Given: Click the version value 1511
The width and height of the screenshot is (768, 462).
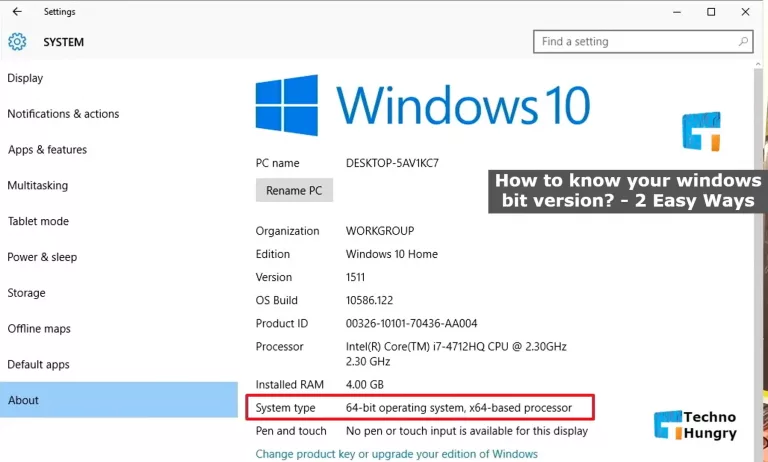Looking at the screenshot, I should (x=356, y=277).
